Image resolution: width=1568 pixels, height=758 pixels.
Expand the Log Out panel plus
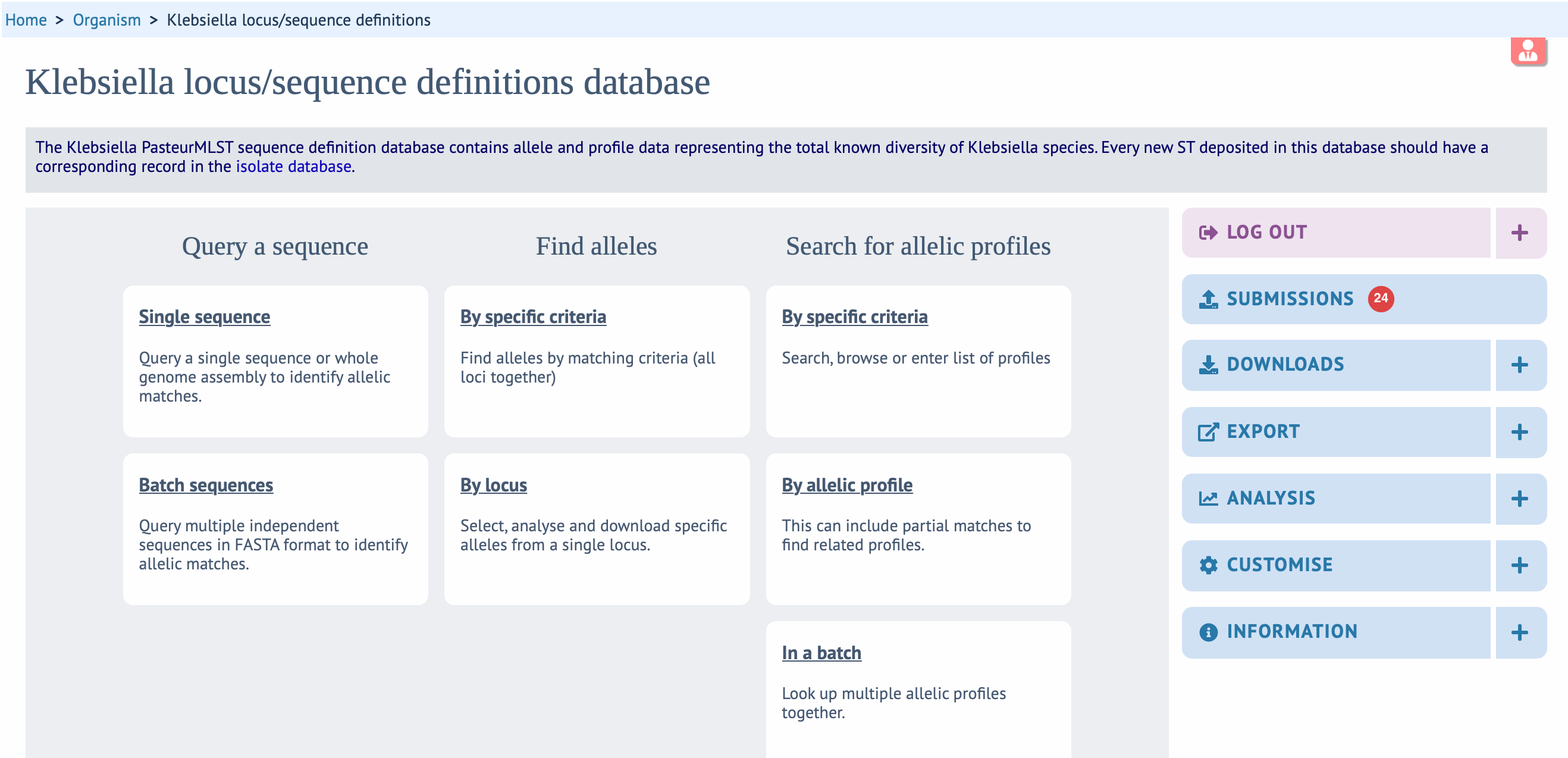tap(1519, 233)
